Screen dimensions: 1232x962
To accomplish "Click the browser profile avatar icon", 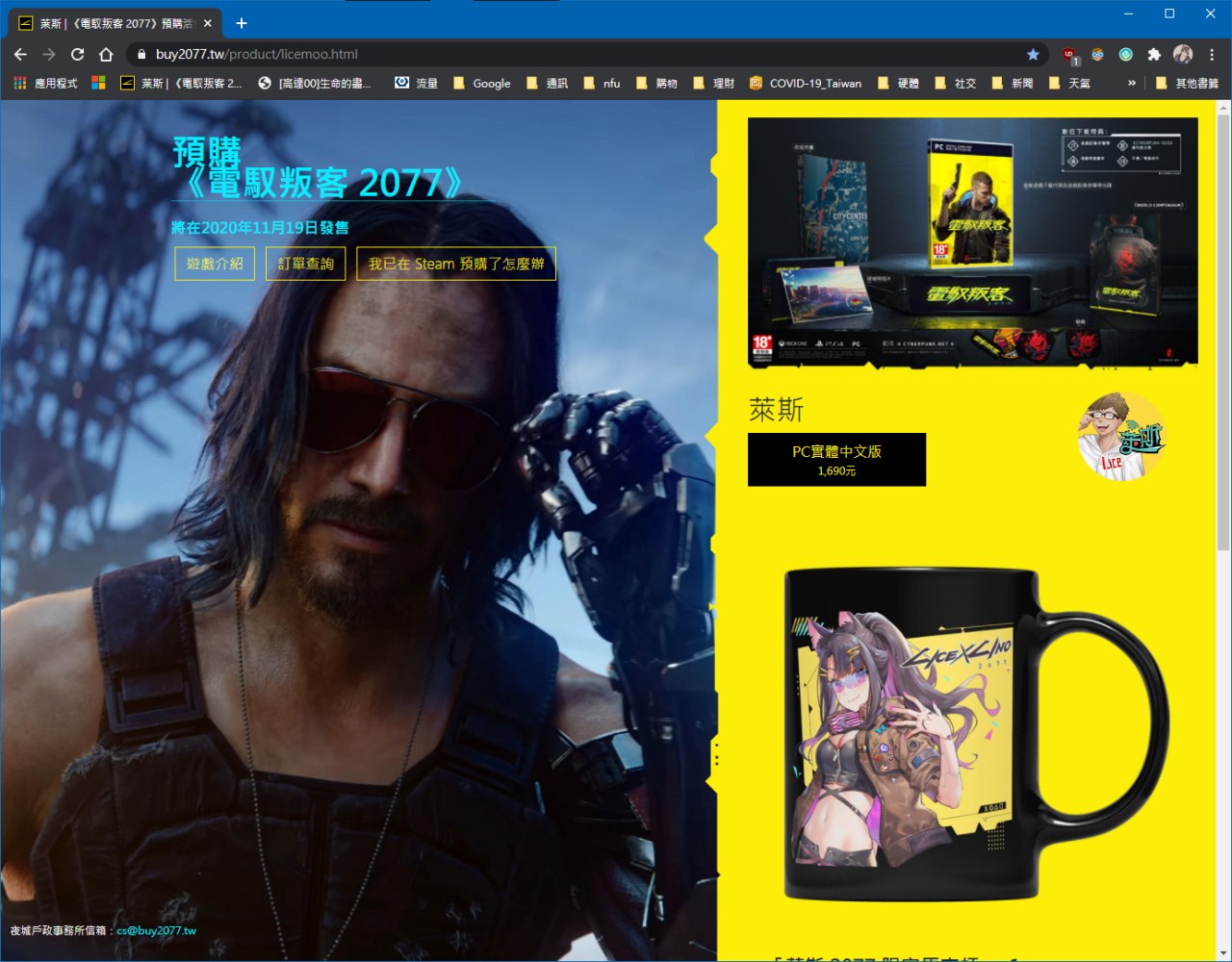I will pos(1183,55).
